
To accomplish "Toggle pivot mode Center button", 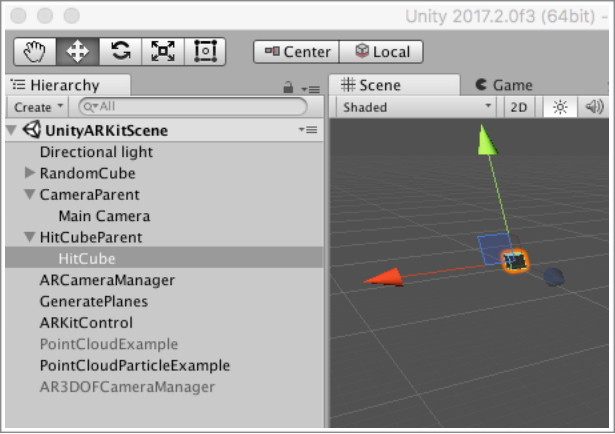I will [x=297, y=52].
